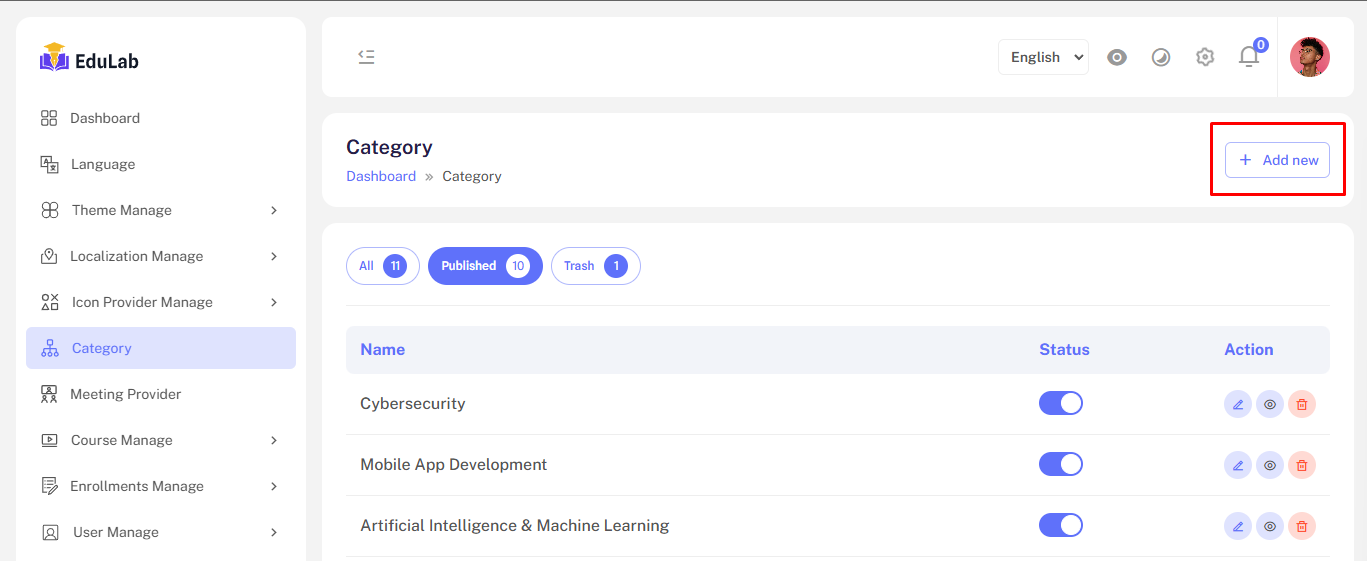Click the Add new button
The image size is (1367, 561).
point(1277,160)
